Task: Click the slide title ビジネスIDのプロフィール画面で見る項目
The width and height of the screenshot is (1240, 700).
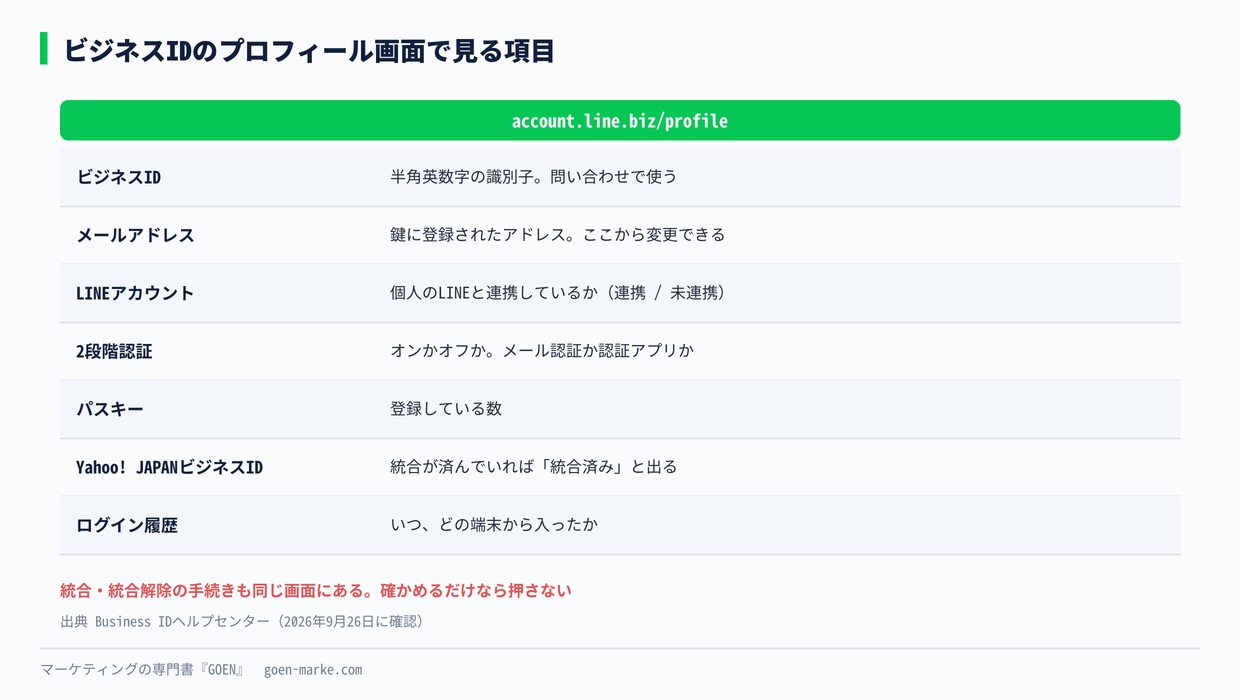Action: tap(309, 50)
